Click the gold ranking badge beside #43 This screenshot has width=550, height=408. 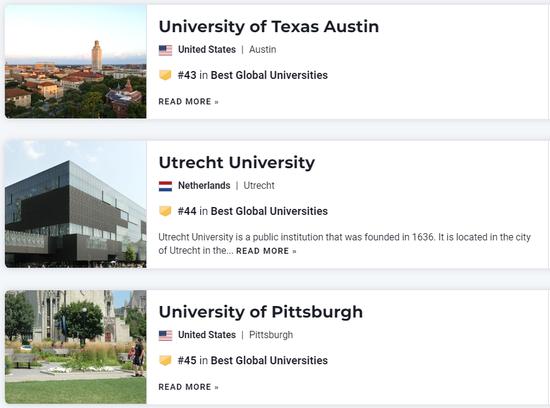tap(165, 75)
